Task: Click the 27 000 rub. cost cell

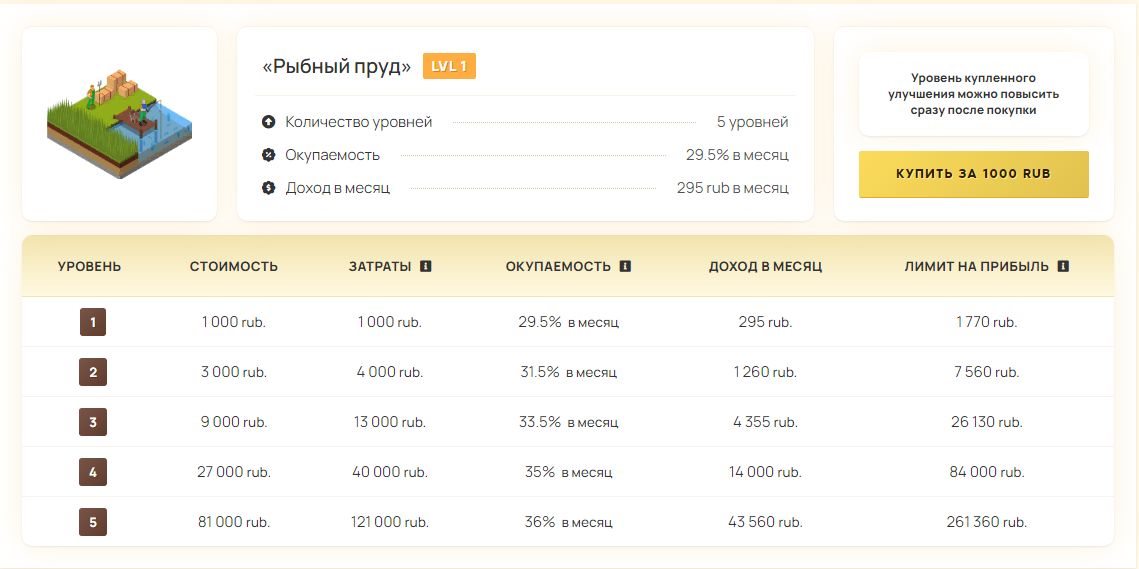Action: tap(234, 472)
